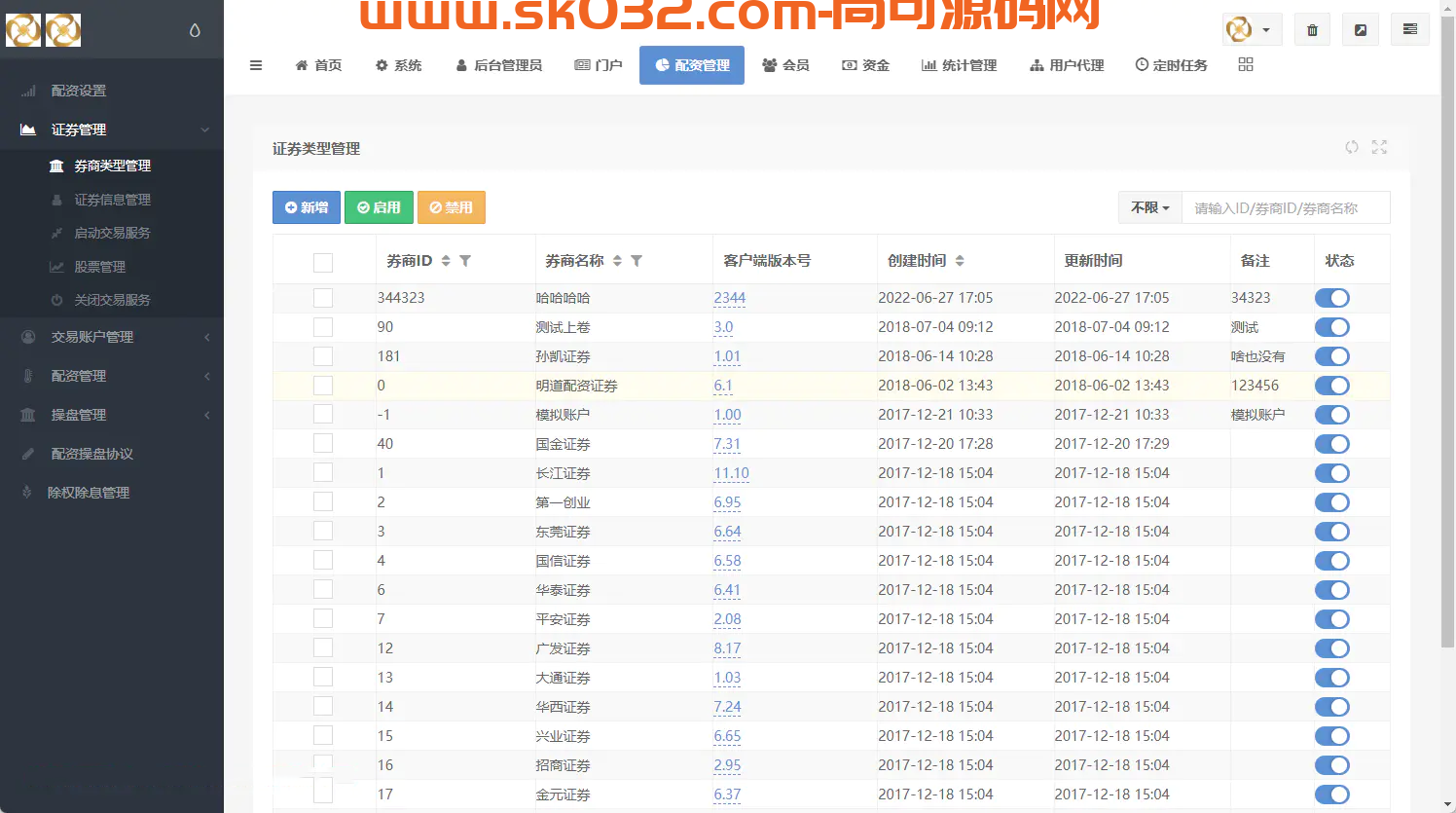Open 系统 menu tab
The width and height of the screenshot is (1456, 813).
[x=399, y=65]
